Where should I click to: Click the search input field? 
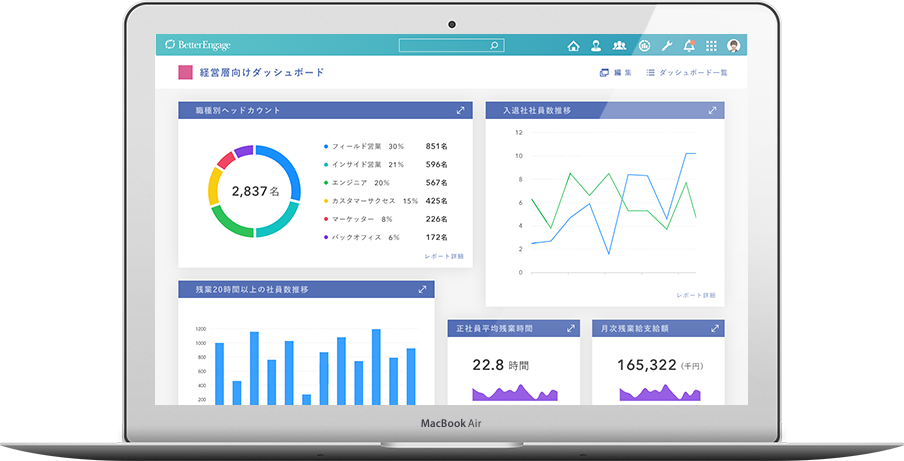click(446, 46)
